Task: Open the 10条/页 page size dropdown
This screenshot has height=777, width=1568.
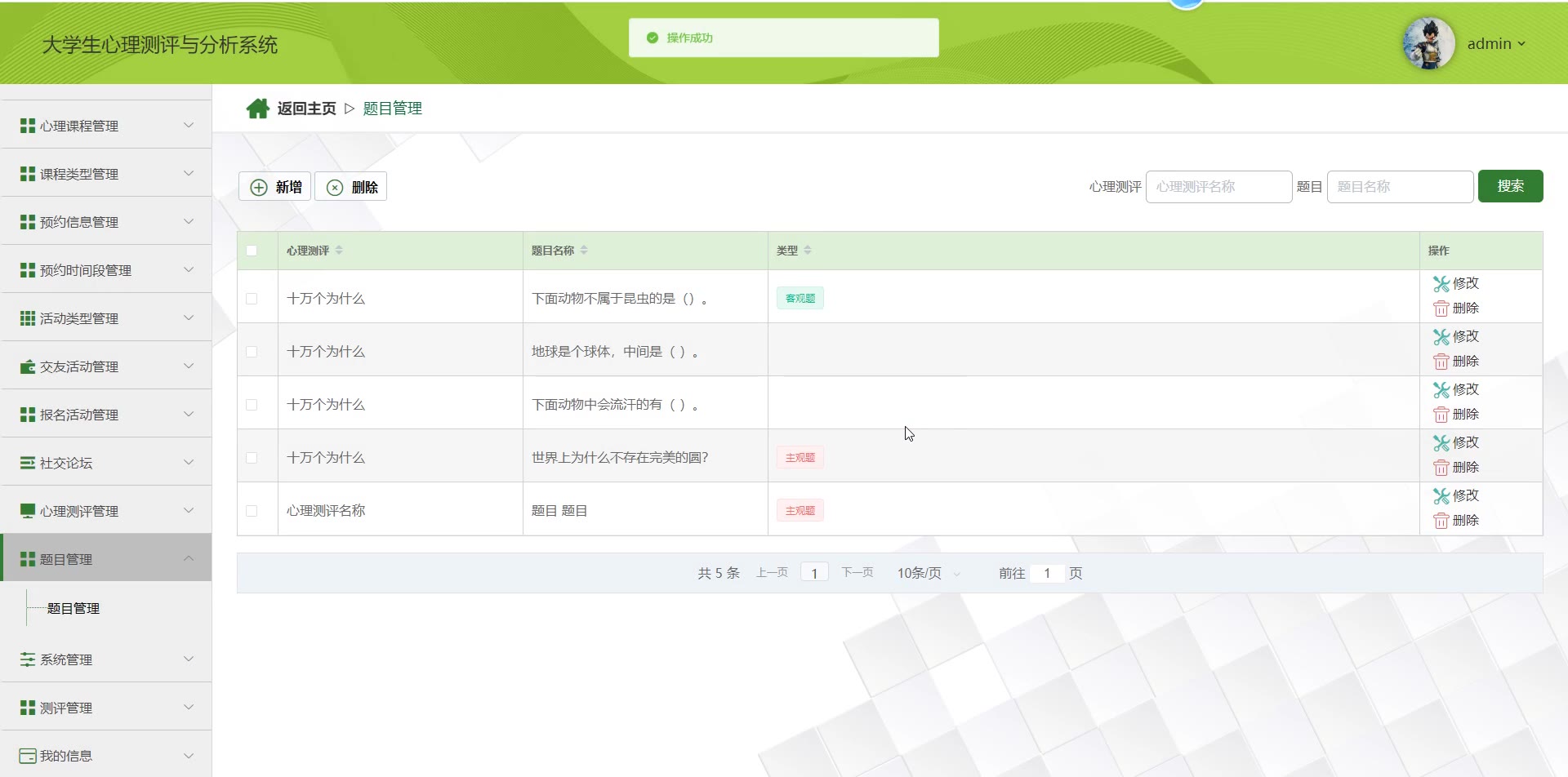Action: [929, 573]
